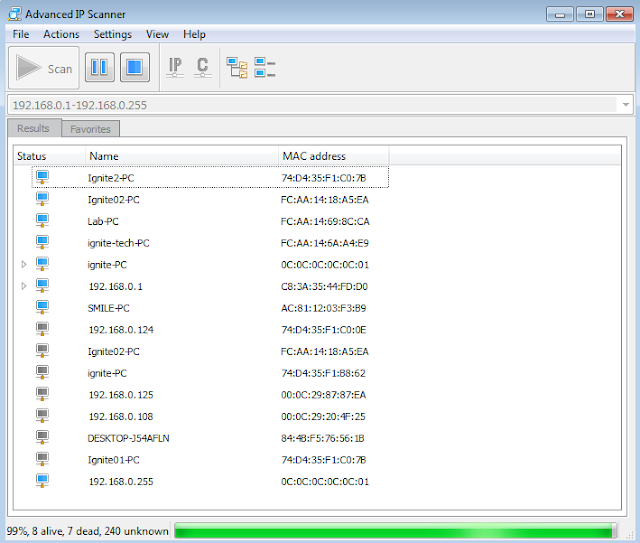Click the gray icon for Ignite01-PC
The height and width of the screenshot is (543, 640).
click(x=42, y=459)
